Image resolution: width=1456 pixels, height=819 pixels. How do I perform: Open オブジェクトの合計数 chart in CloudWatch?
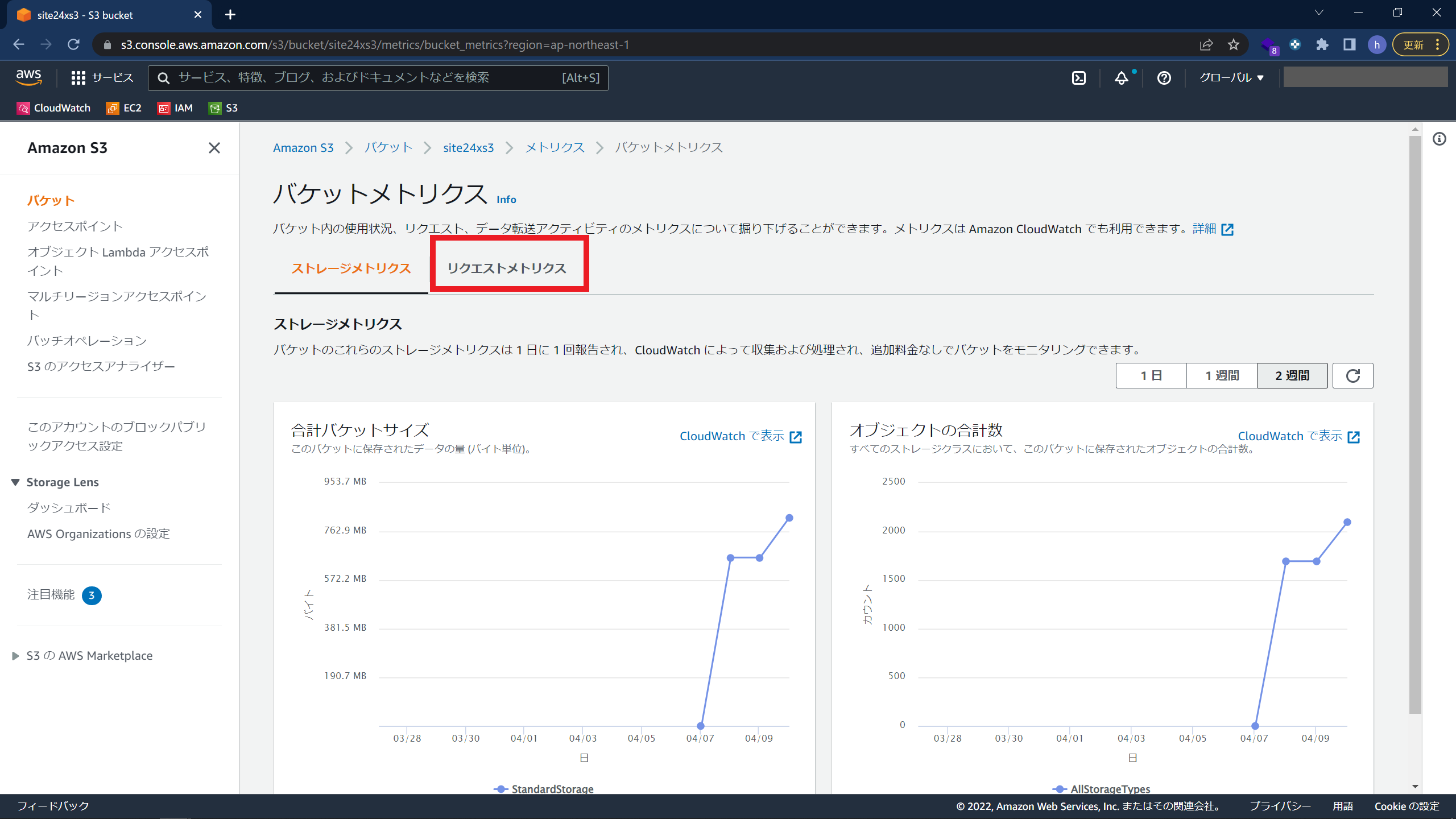(1299, 436)
